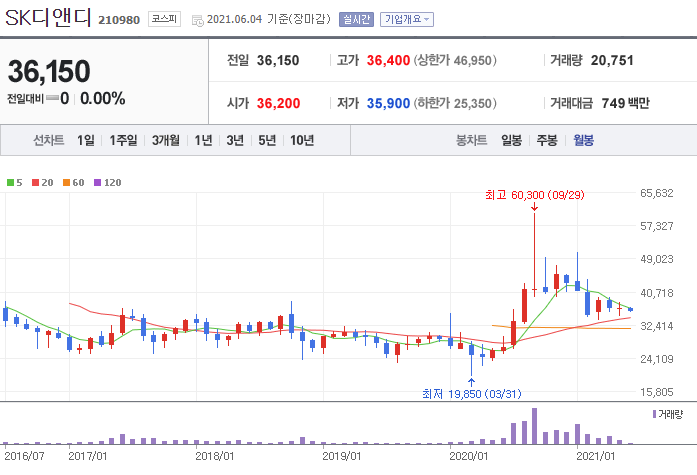The width and height of the screenshot is (697, 475).
Task: Click the 49,023 y-axis label
Action: point(657,259)
